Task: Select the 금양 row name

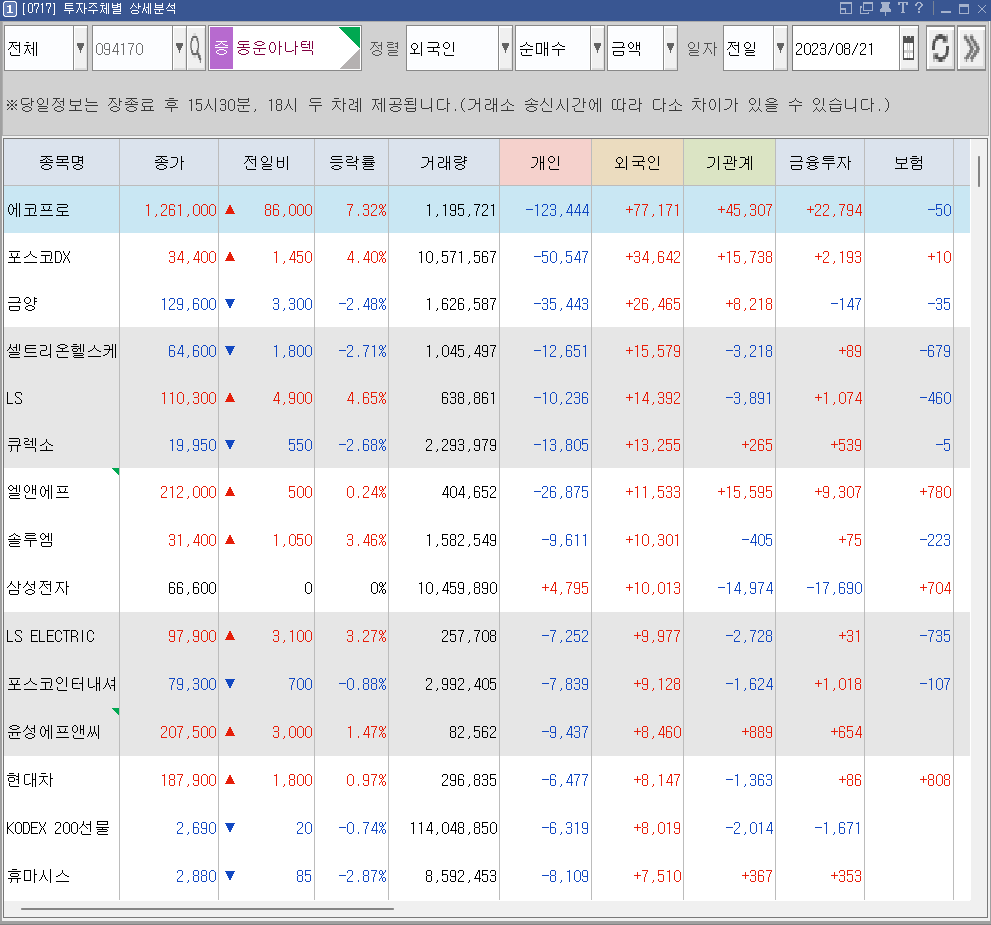Action: coord(22,304)
